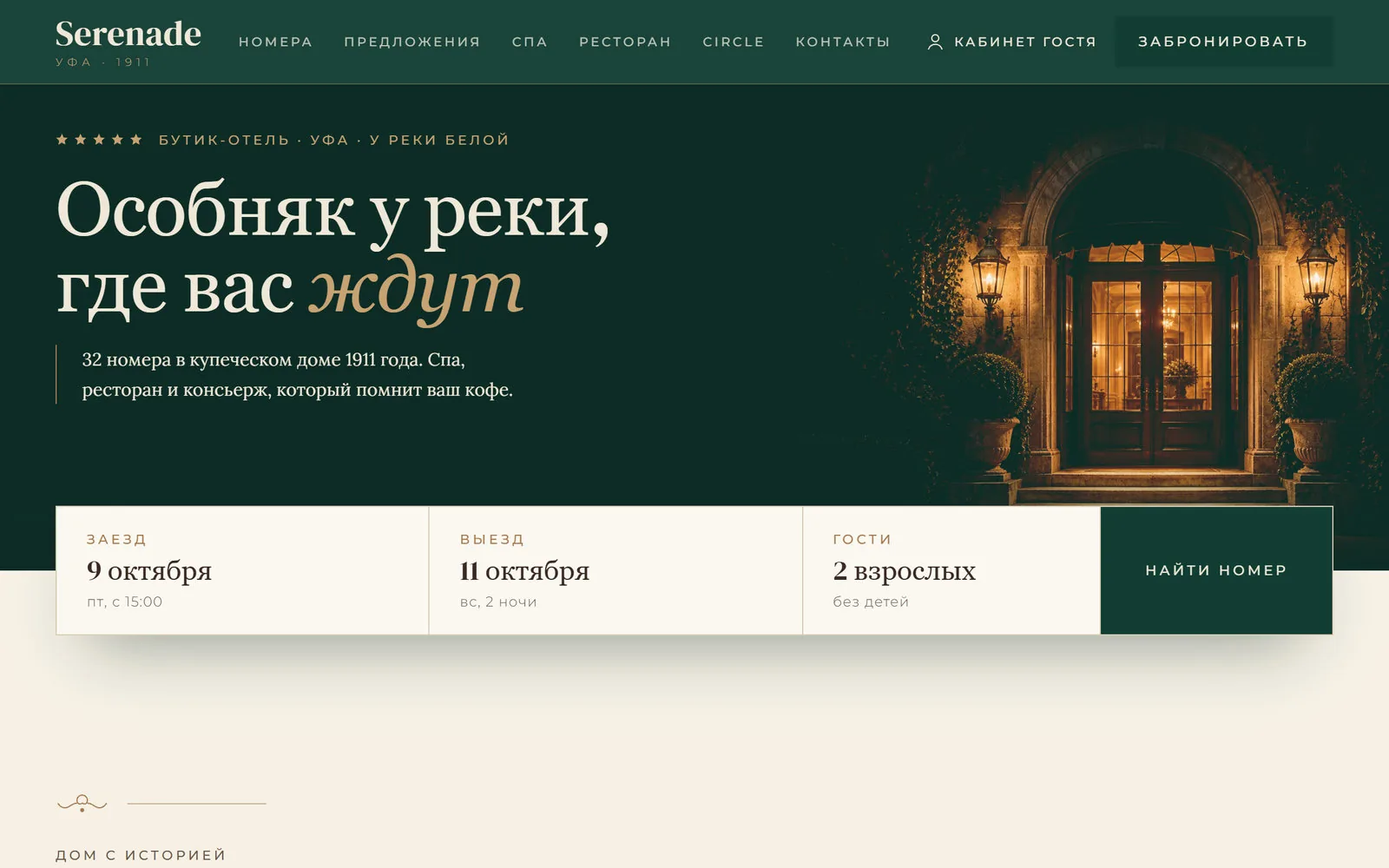Viewport: 1389px width, 868px height.
Task: Click the без детей guests note
Action: tap(871, 602)
